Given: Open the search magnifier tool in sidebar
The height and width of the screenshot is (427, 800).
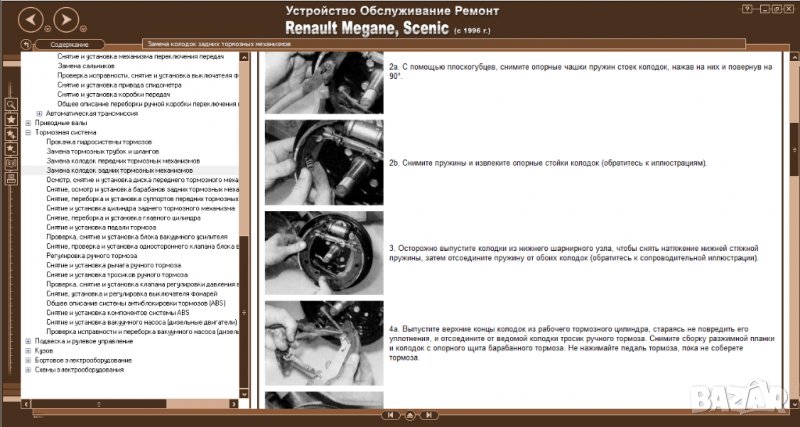Looking at the screenshot, I should pyautogui.click(x=11, y=104).
